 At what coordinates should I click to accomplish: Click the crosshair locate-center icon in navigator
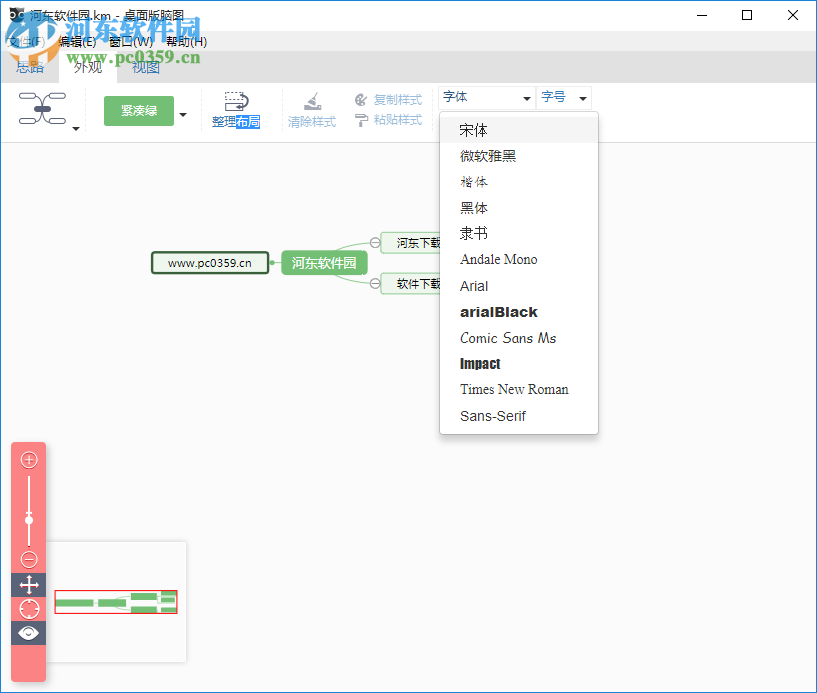[x=28, y=608]
